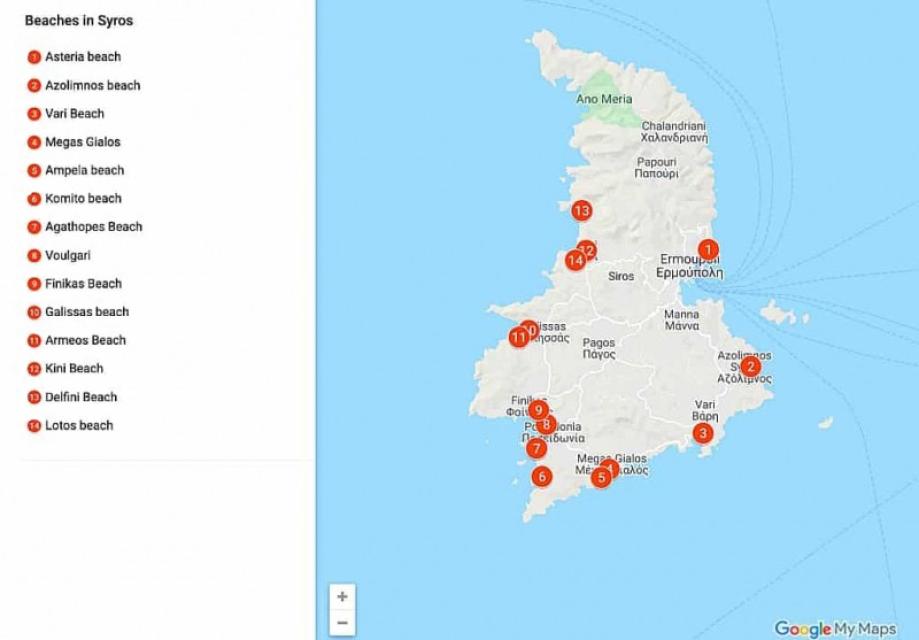Click map marker 7 on the map
The image size is (919, 640).
536,449
